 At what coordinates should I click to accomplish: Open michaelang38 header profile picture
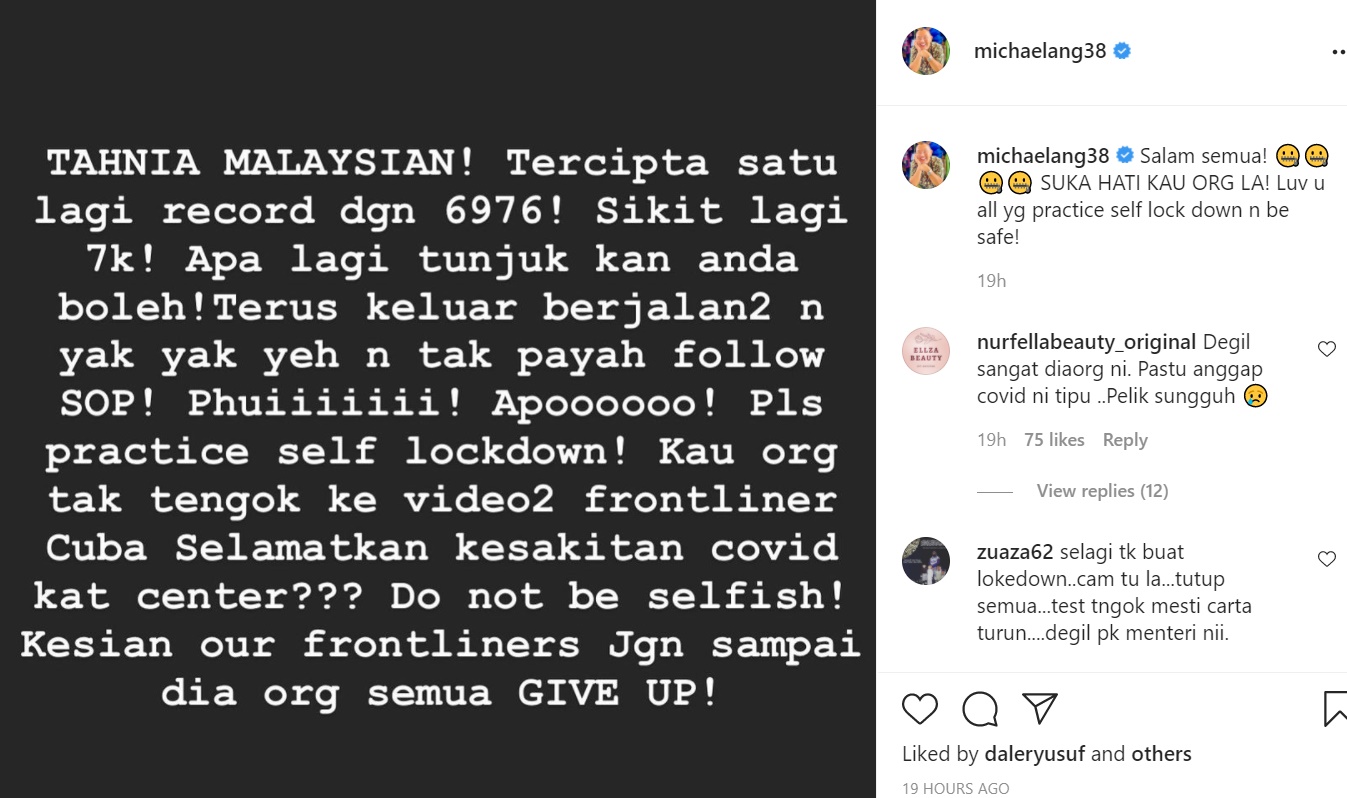tap(926, 51)
